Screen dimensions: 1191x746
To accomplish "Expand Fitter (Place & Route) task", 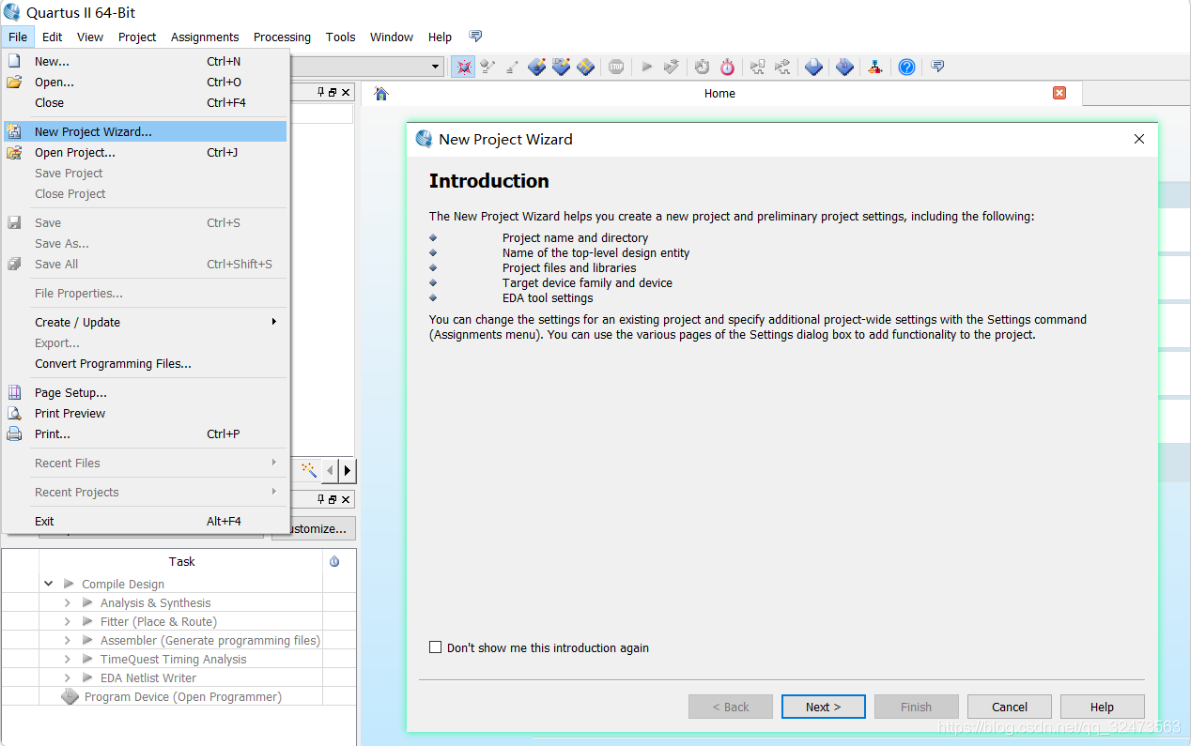I will pos(68,621).
